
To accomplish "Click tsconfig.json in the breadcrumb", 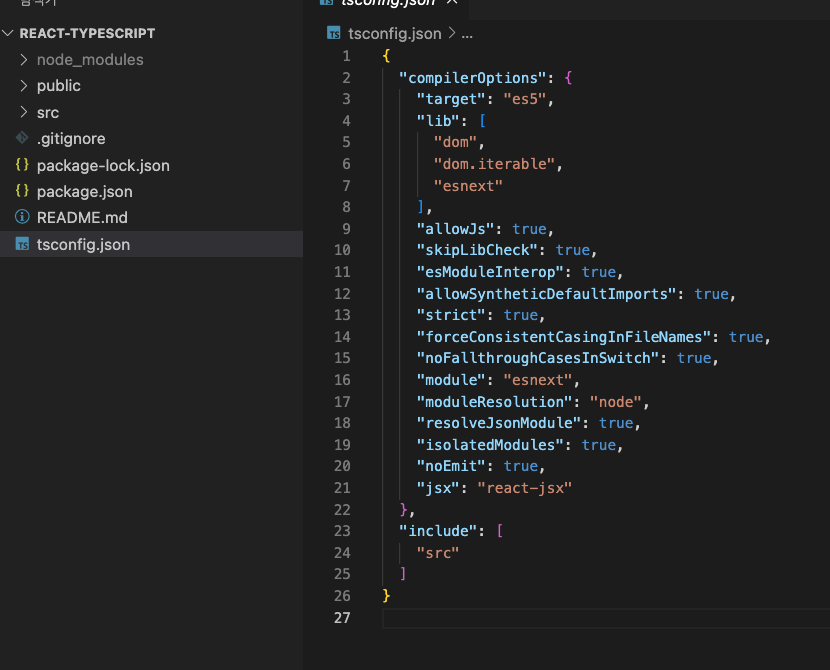I will pos(394,34).
